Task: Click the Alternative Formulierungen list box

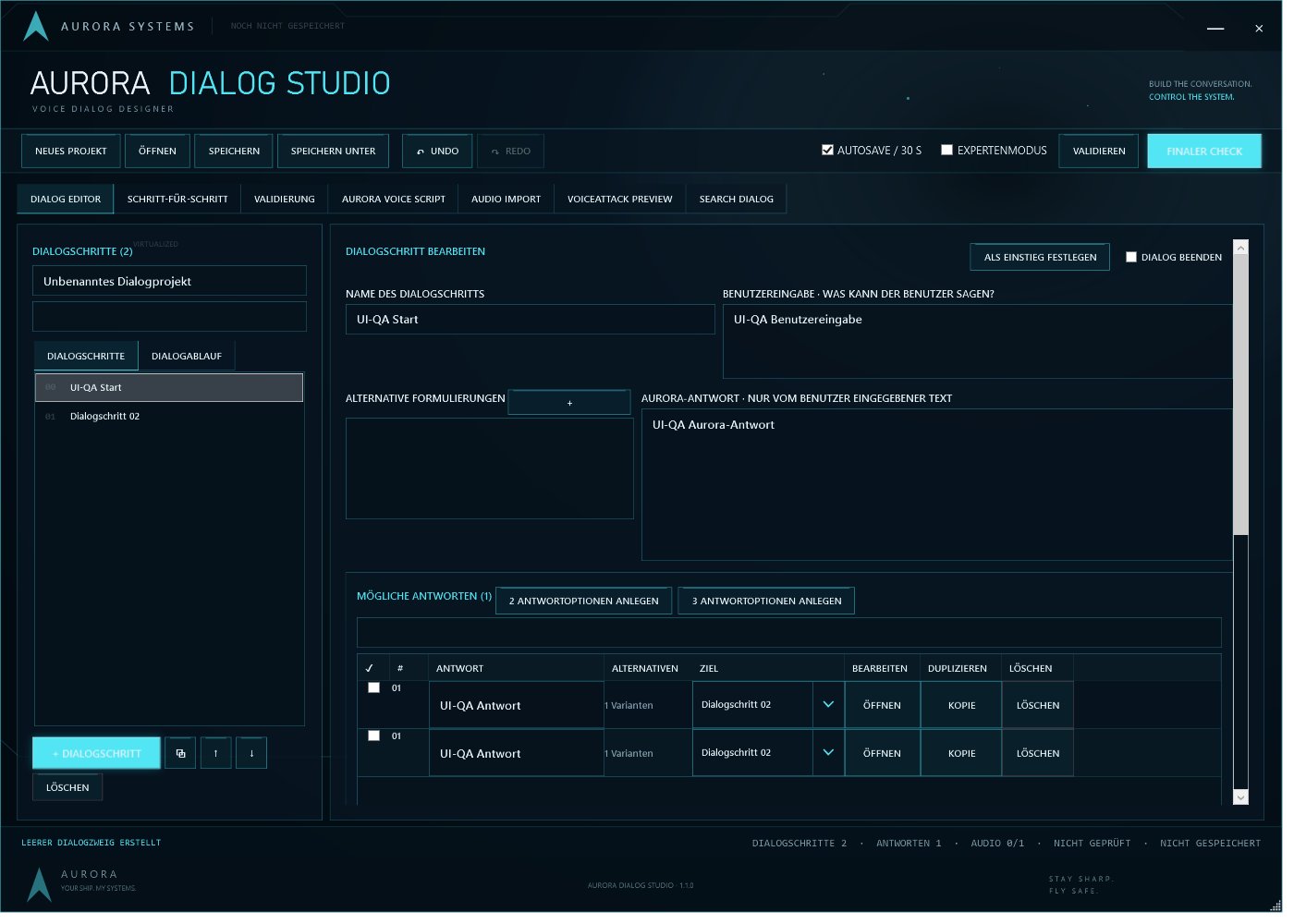Action: (x=490, y=468)
